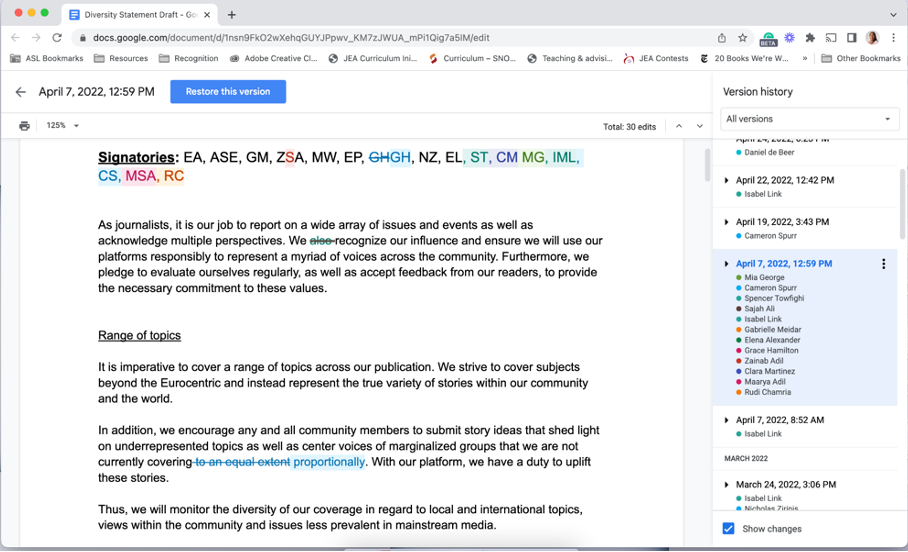Collapse April 7, 2022, 12:59 PM version
Viewport: 908px width, 552px height.
pyautogui.click(x=726, y=264)
